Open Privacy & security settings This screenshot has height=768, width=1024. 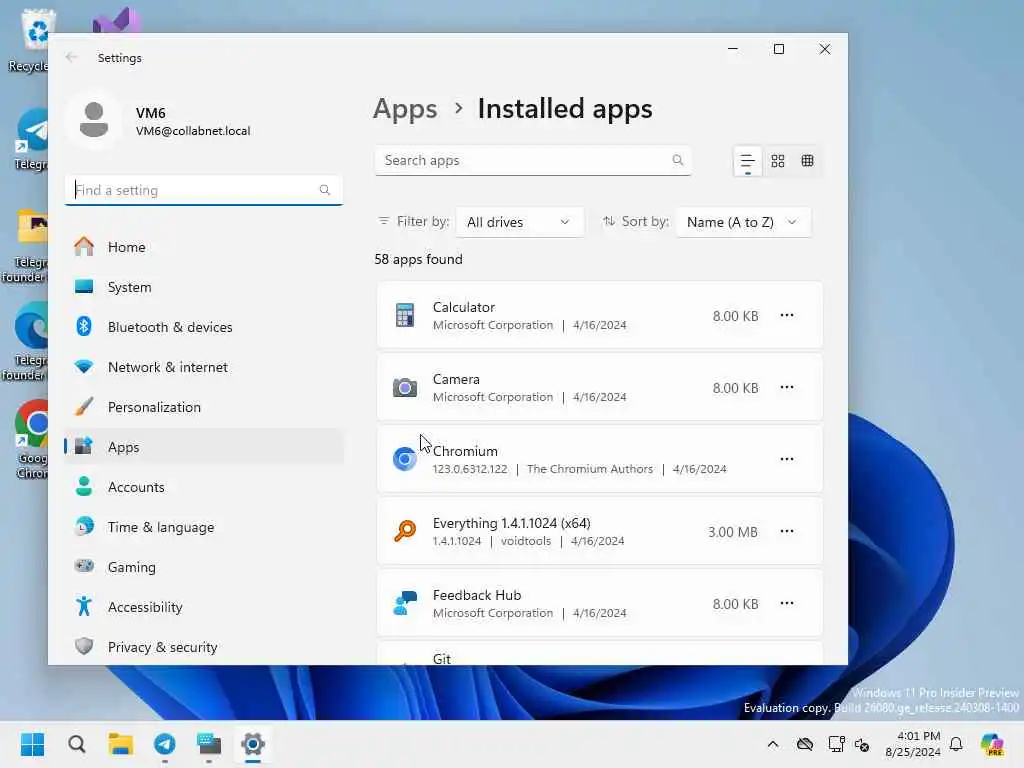[204, 647]
